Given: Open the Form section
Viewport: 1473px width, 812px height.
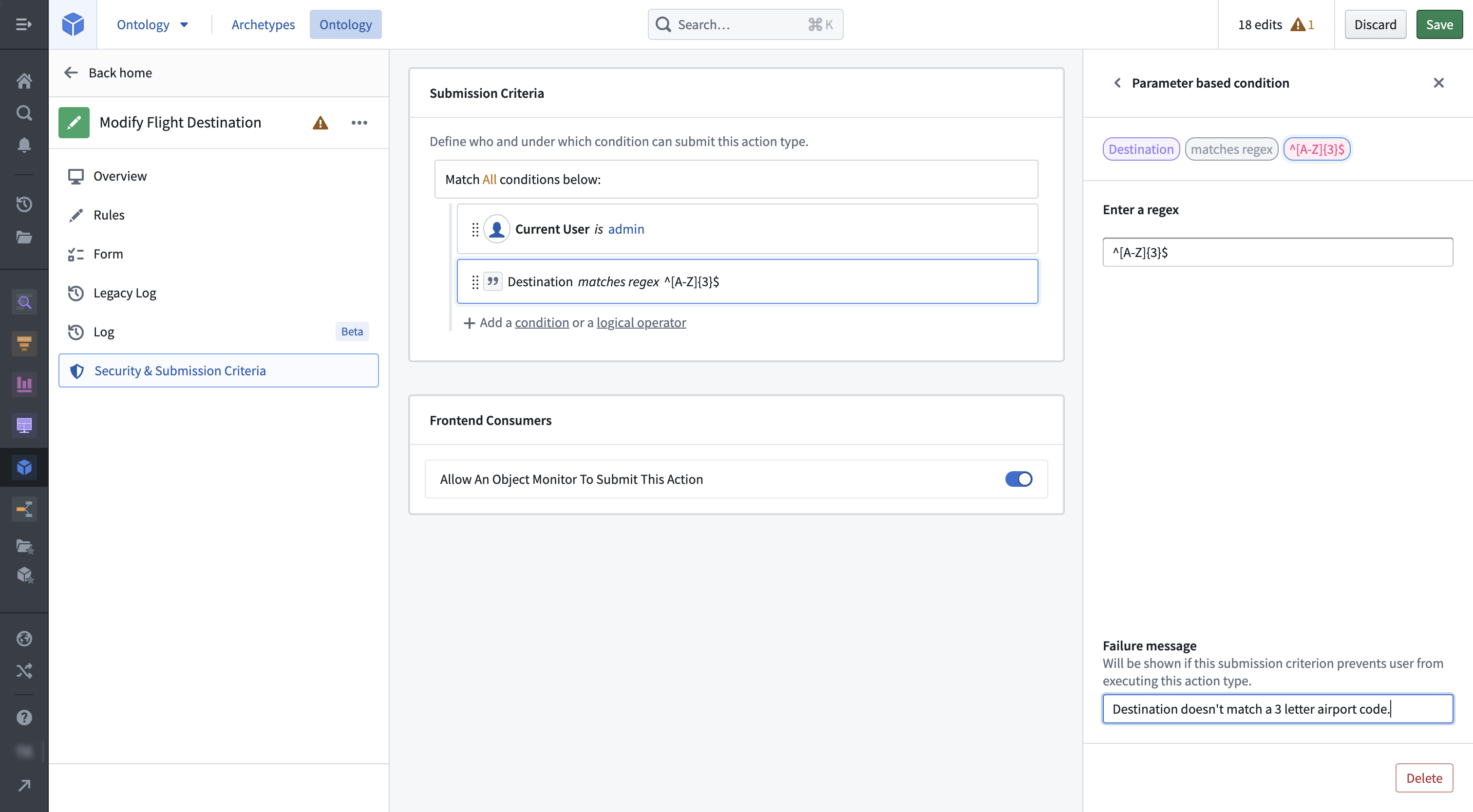Looking at the screenshot, I should pos(218,254).
